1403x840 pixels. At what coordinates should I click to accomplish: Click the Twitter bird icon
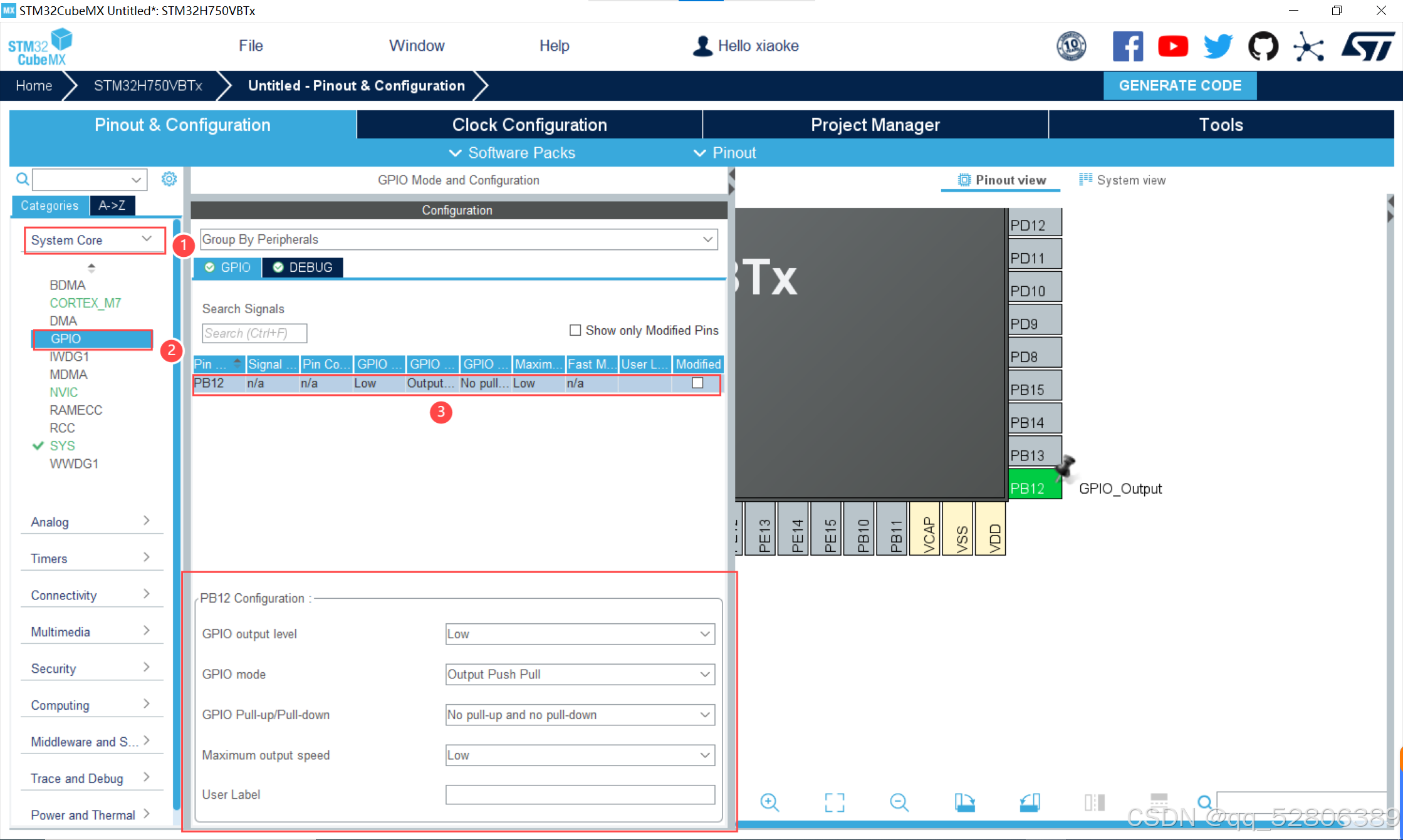pyautogui.click(x=1218, y=46)
